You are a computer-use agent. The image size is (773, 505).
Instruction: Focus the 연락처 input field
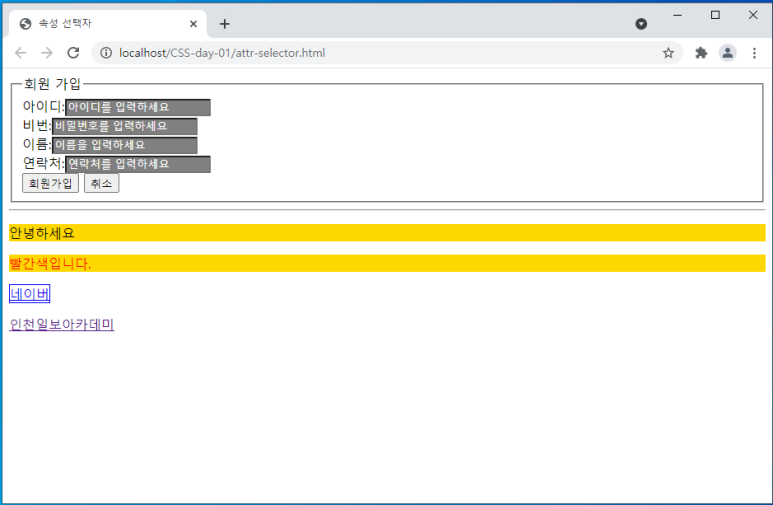click(138, 164)
